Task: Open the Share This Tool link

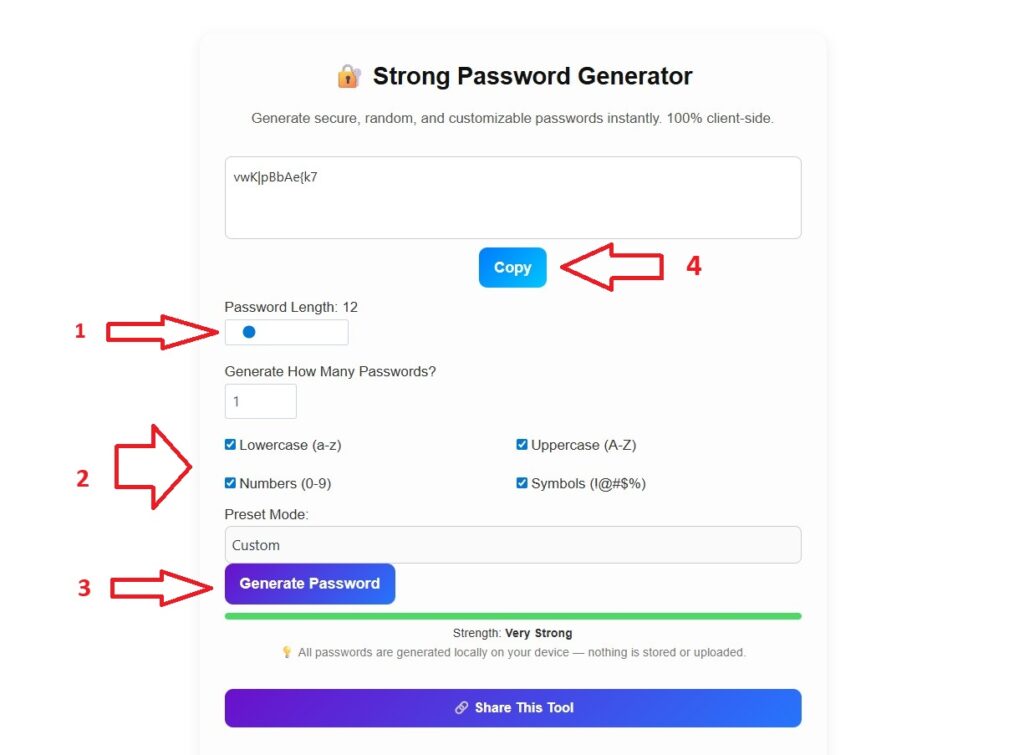Action: [512, 707]
